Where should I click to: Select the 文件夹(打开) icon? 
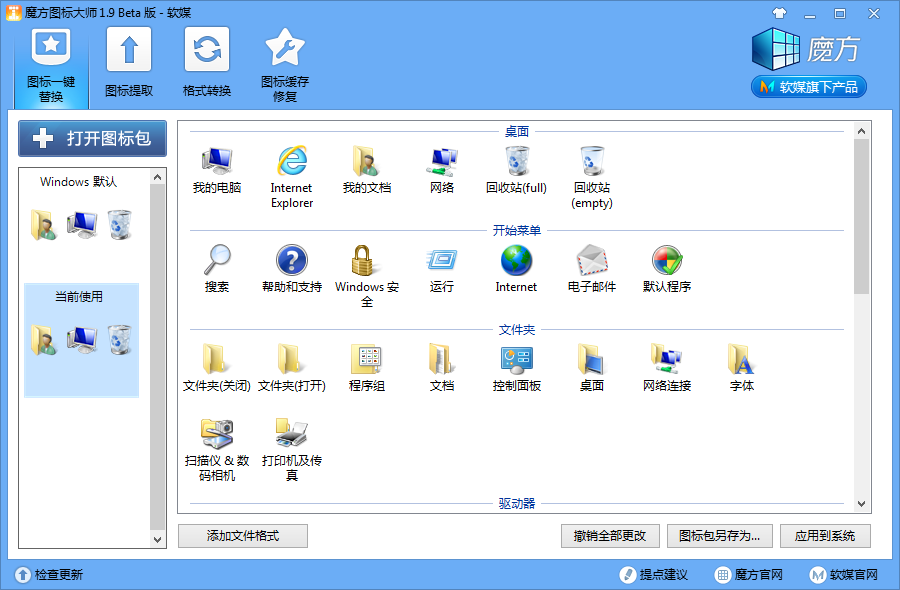292,368
